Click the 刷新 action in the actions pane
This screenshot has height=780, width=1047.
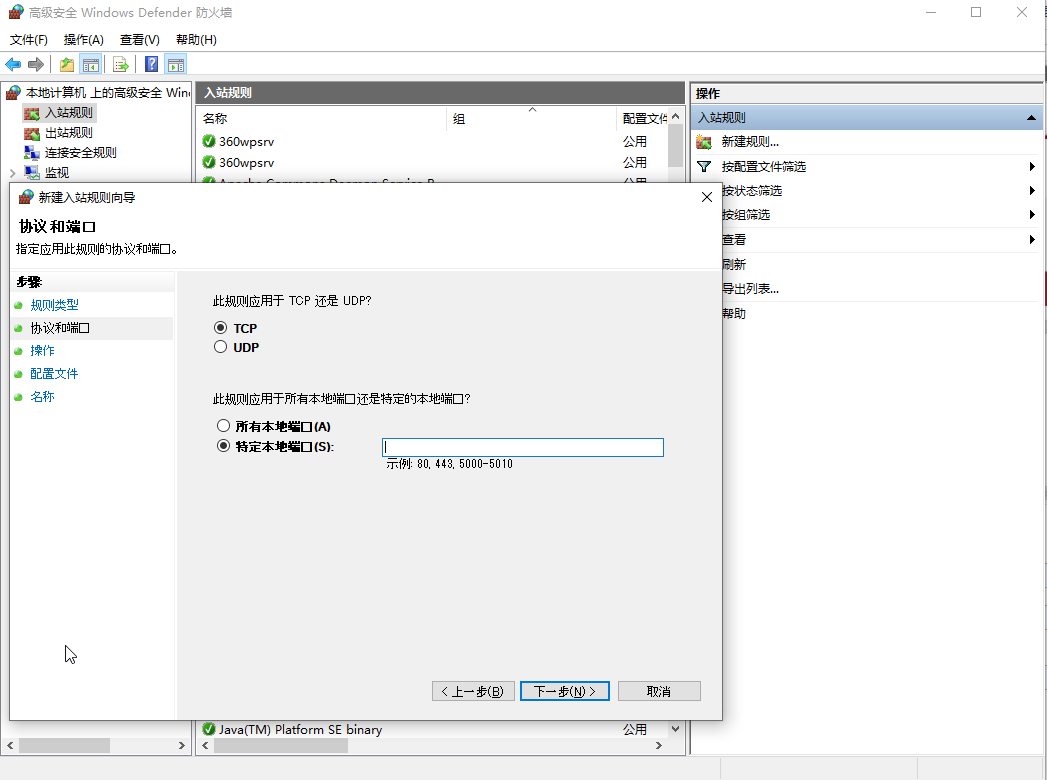pyautogui.click(x=733, y=264)
